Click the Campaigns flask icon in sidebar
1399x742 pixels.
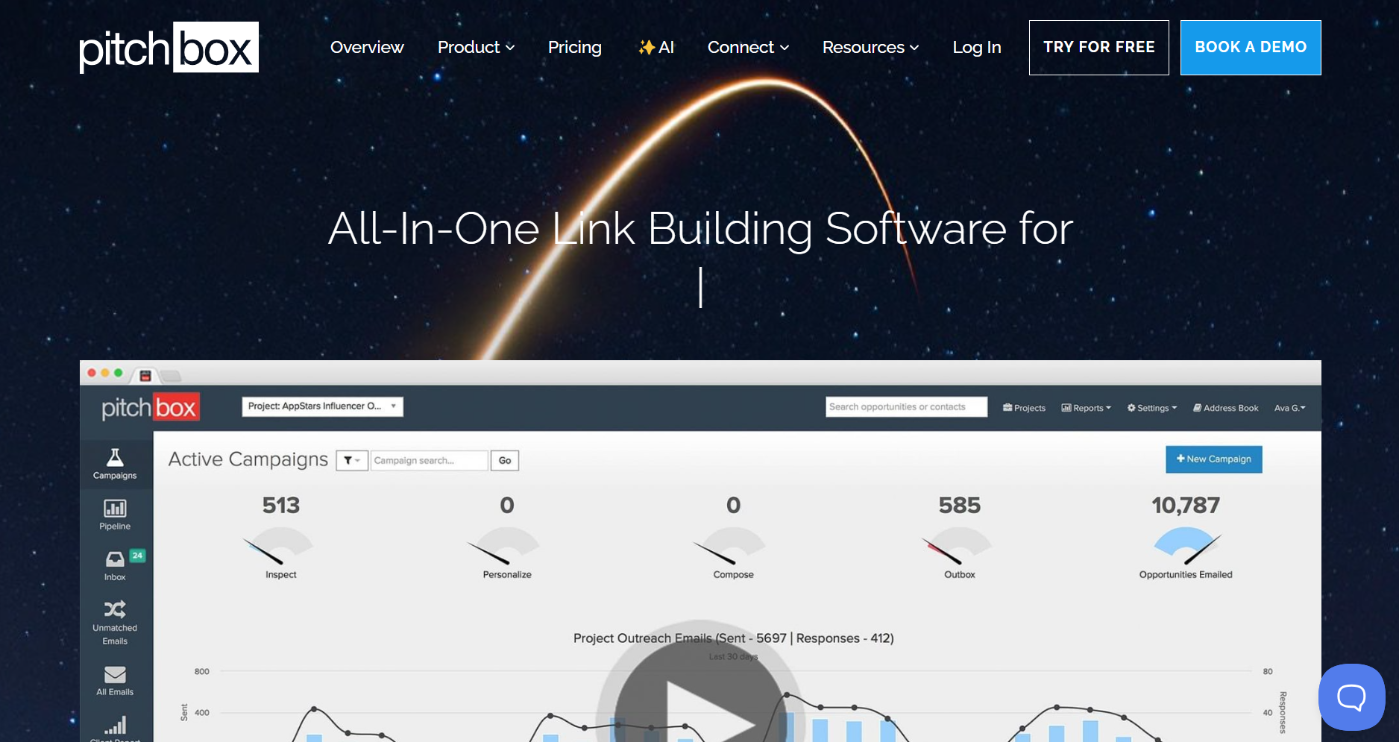tap(115, 458)
